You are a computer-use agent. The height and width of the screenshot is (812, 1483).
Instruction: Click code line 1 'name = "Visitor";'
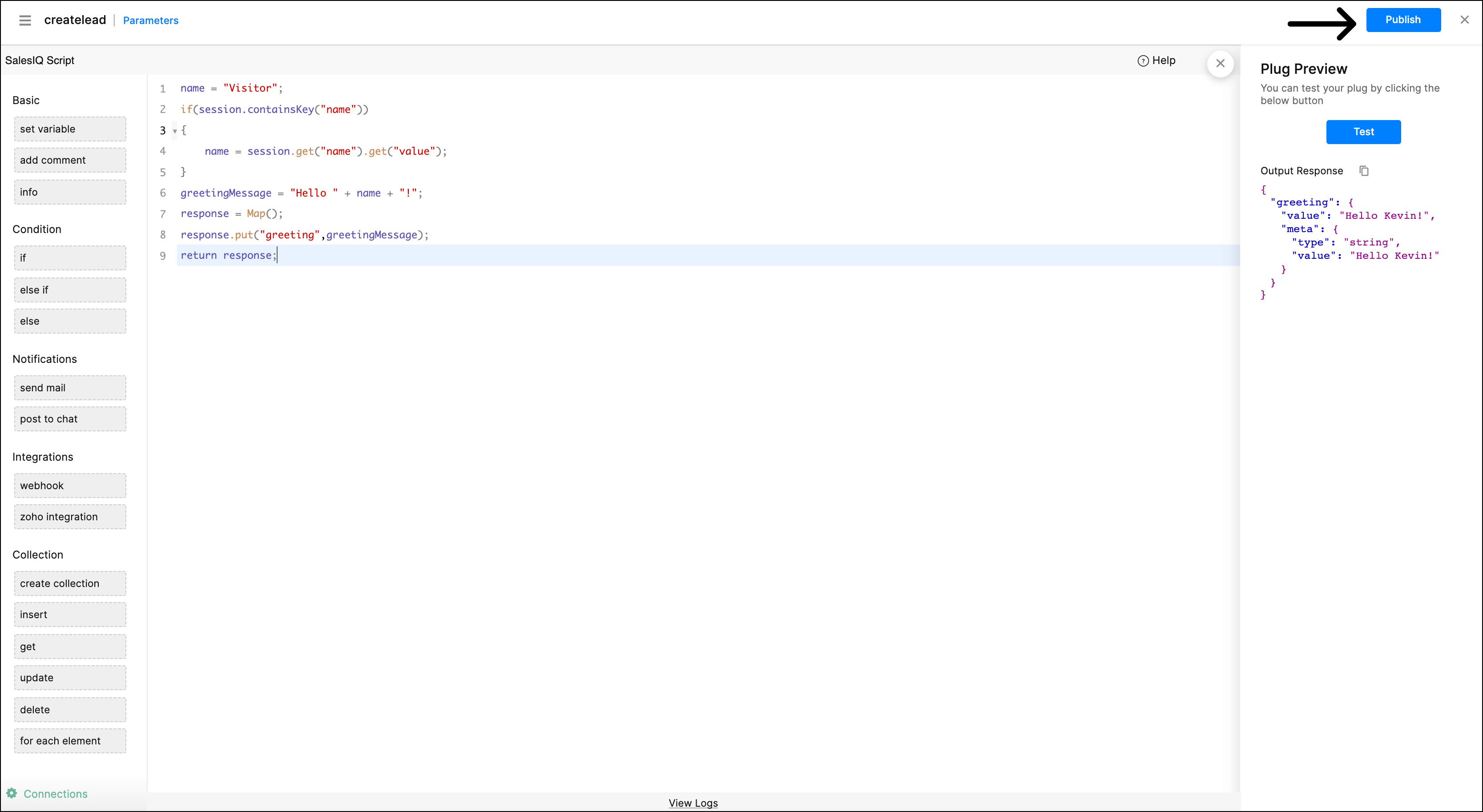click(231, 88)
